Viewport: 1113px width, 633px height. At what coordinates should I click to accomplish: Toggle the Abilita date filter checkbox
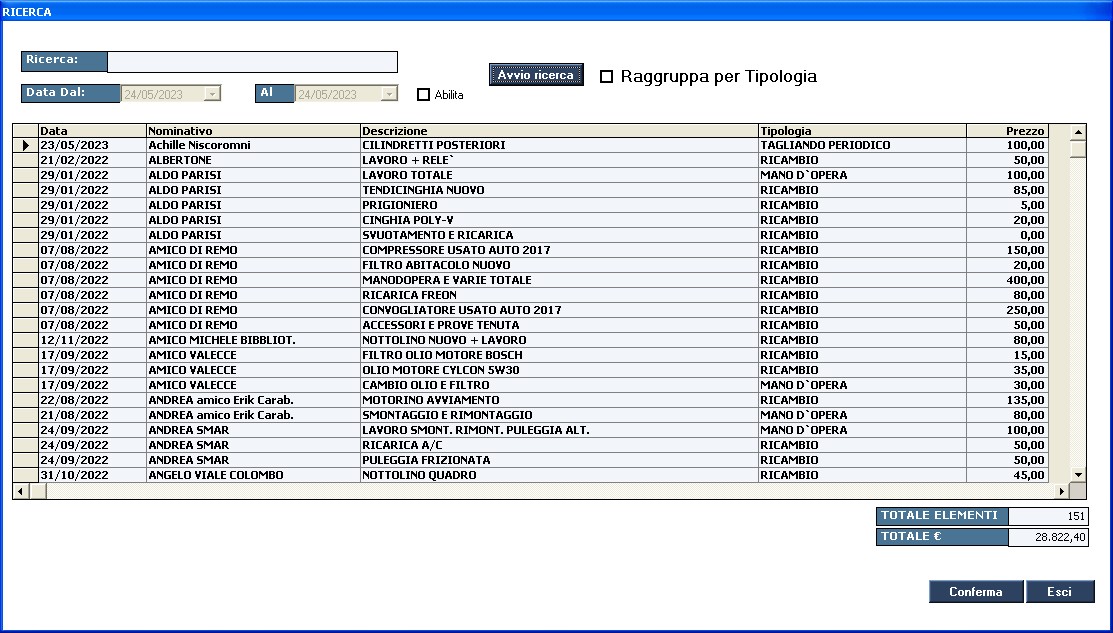pyautogui.click(x=423, y=95)
